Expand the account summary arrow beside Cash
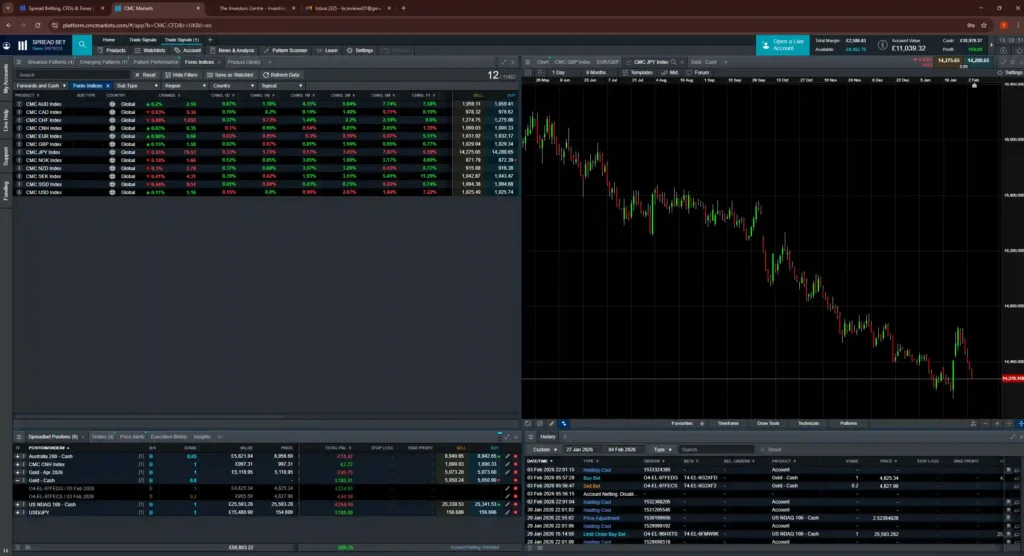 (x=991, y=45)
